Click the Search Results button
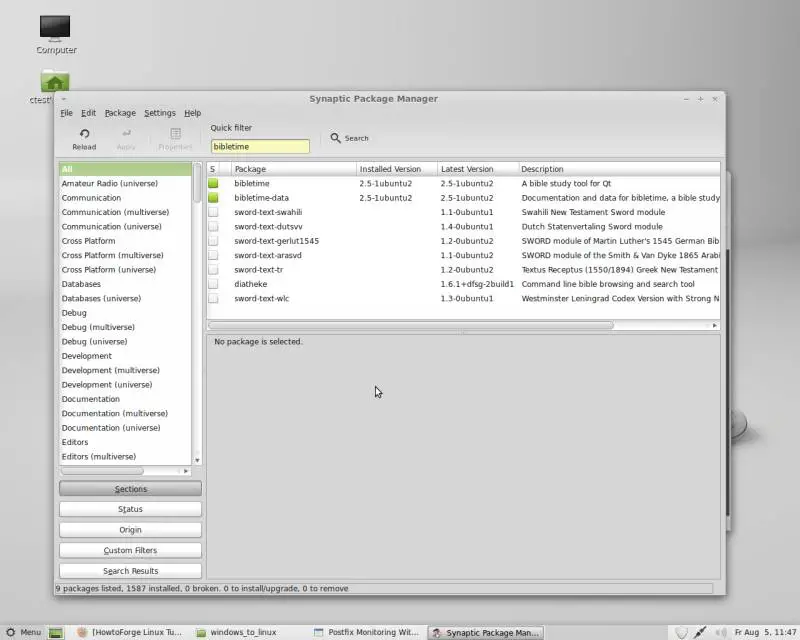 pyautogui.click(x=131, y=571)
